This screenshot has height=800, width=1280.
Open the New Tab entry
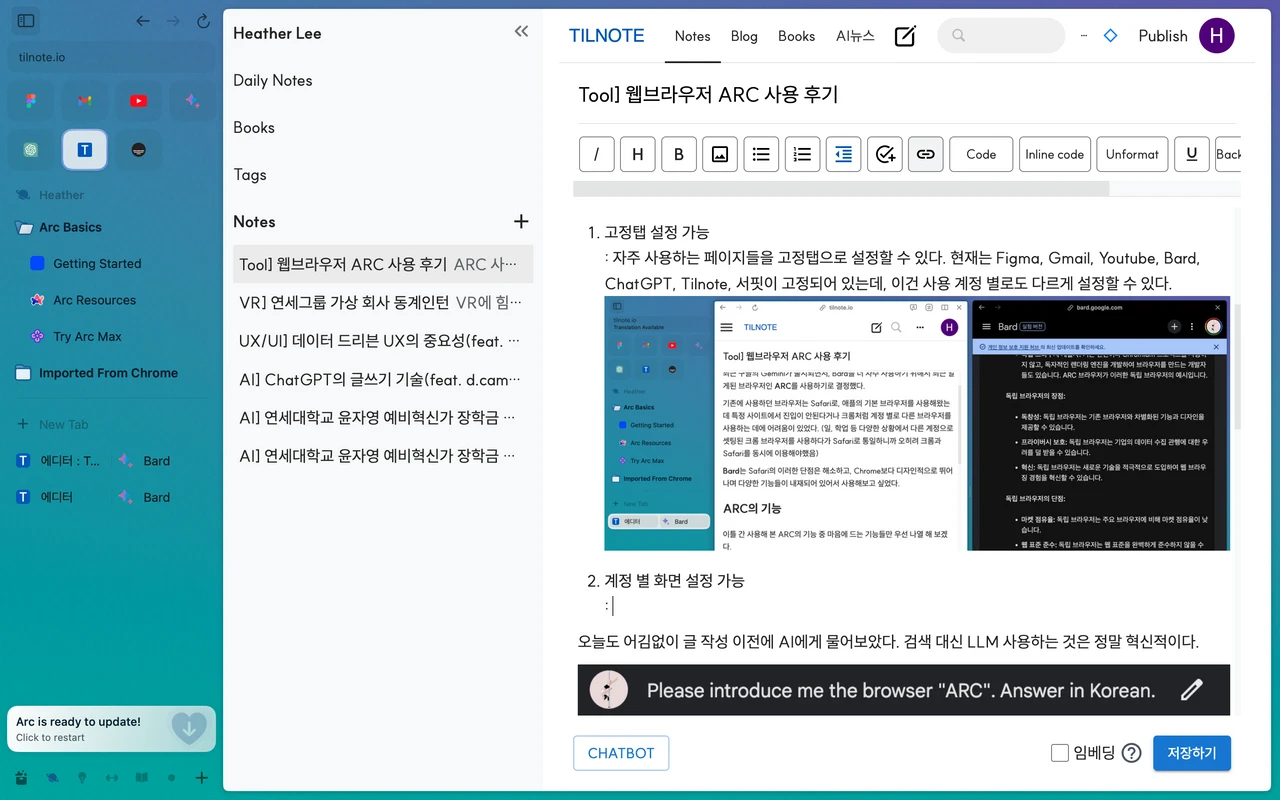[x=53, y=424]
